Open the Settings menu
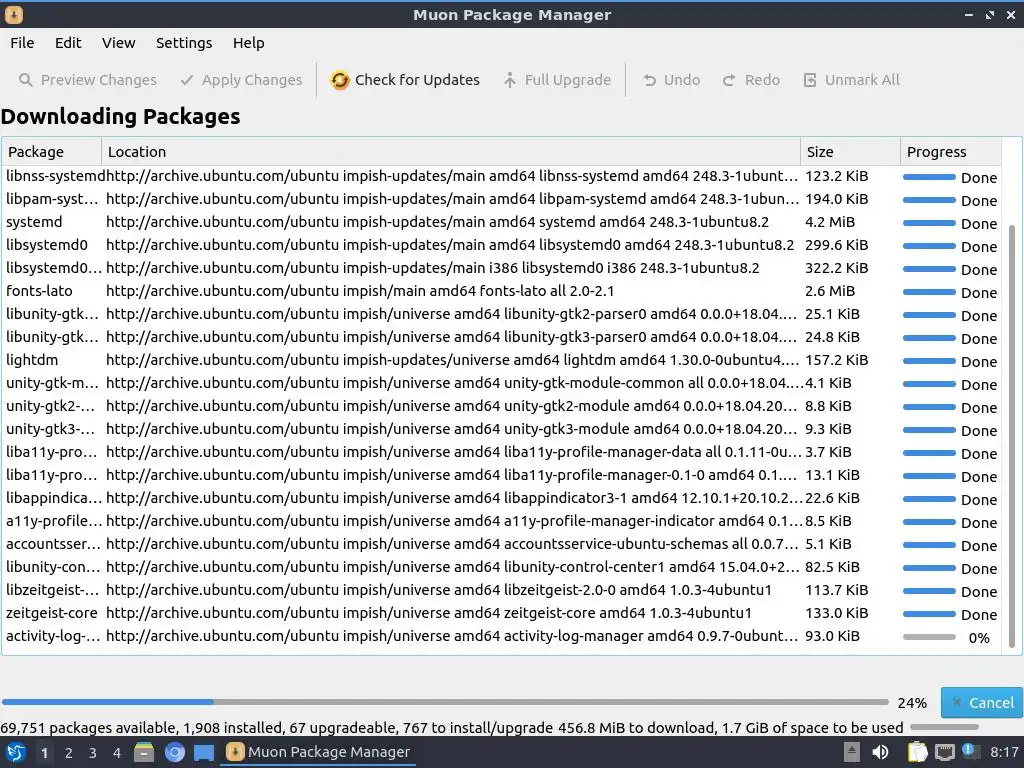The height and width of the screenshot is (768, 1024). pyautogui.click(x=184, y=43)
